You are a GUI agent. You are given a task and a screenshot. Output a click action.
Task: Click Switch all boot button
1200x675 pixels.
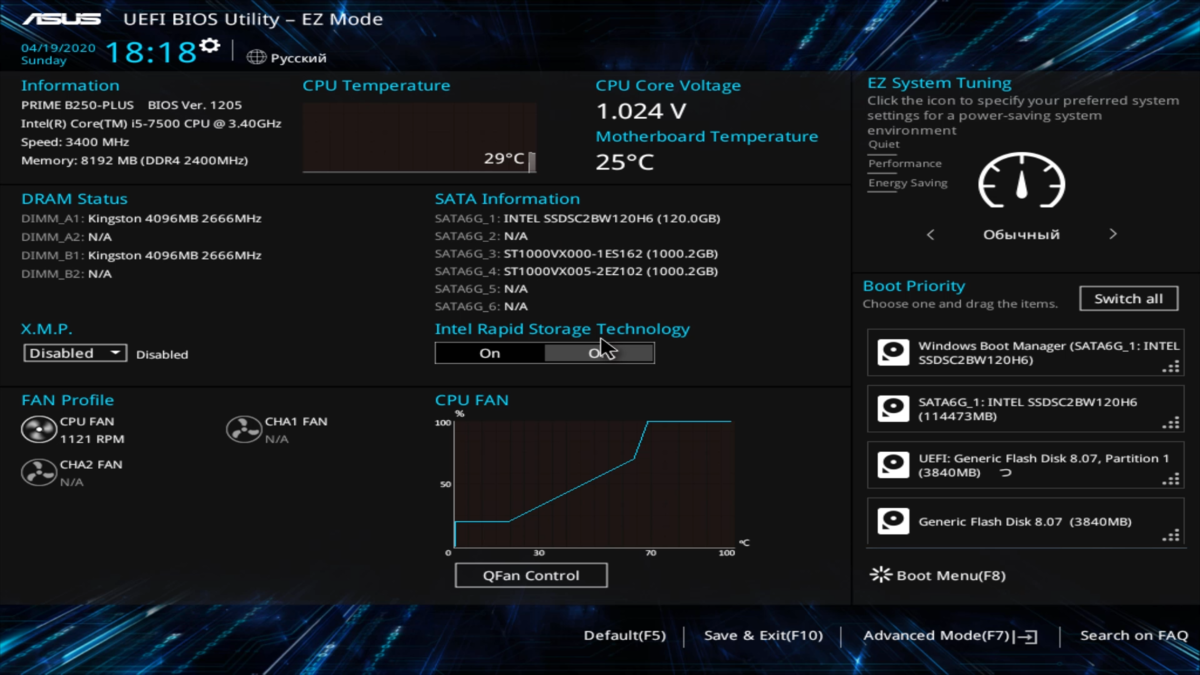click(x=1128, y=298)
